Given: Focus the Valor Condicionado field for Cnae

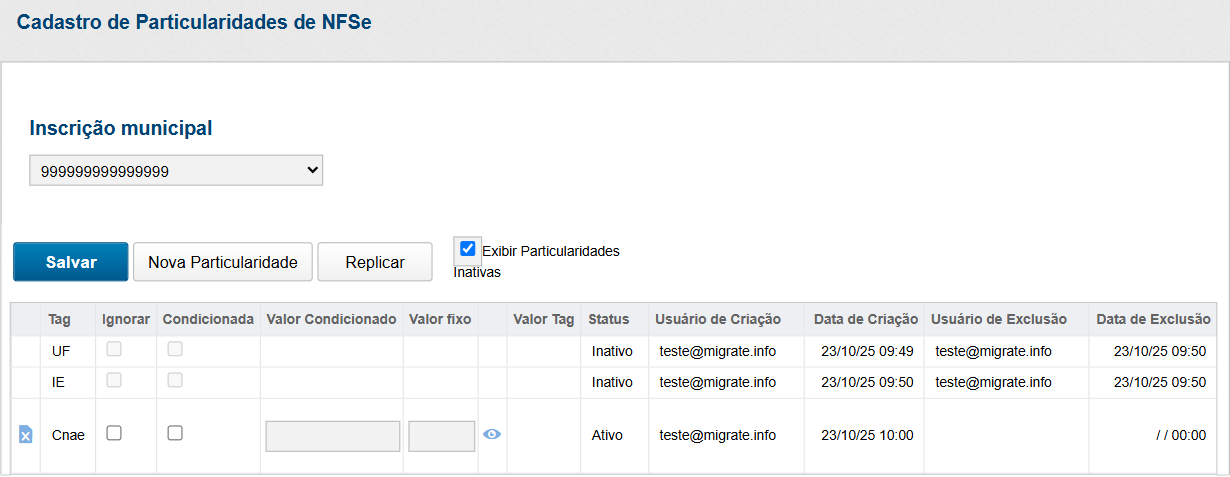Looking at the screenshot, I should point(332,436).
